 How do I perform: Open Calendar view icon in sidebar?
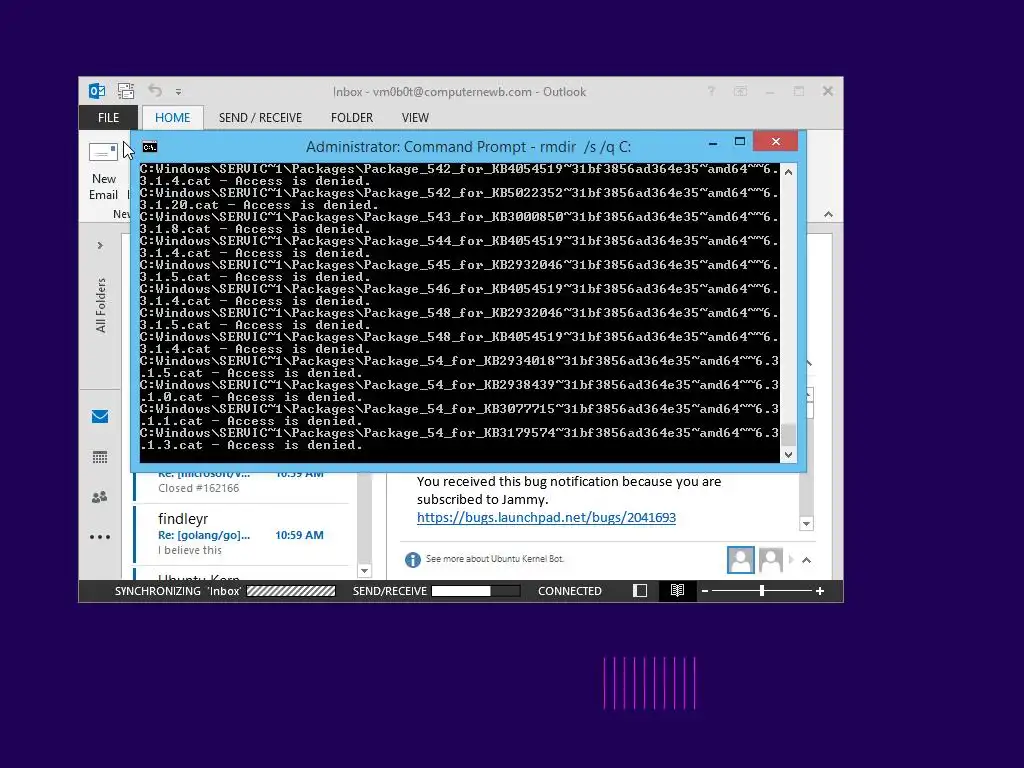(100, 457)
